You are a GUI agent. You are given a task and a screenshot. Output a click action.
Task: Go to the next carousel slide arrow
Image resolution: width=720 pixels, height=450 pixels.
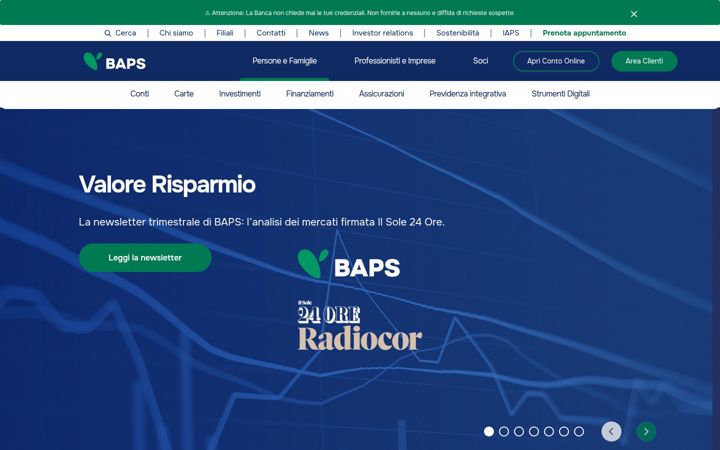646,431
